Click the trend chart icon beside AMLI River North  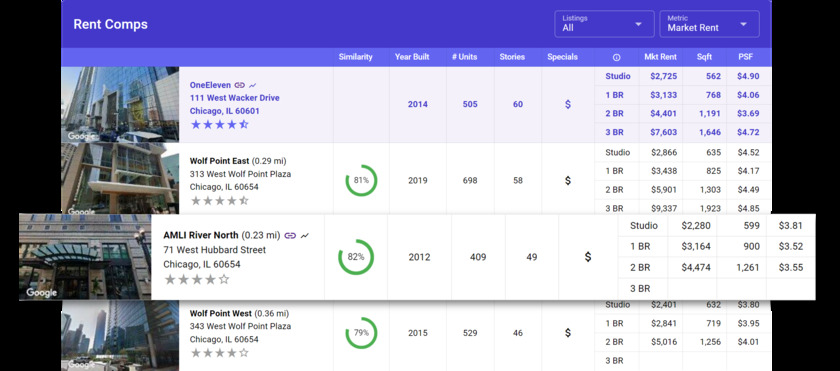(x=305, y=236)
